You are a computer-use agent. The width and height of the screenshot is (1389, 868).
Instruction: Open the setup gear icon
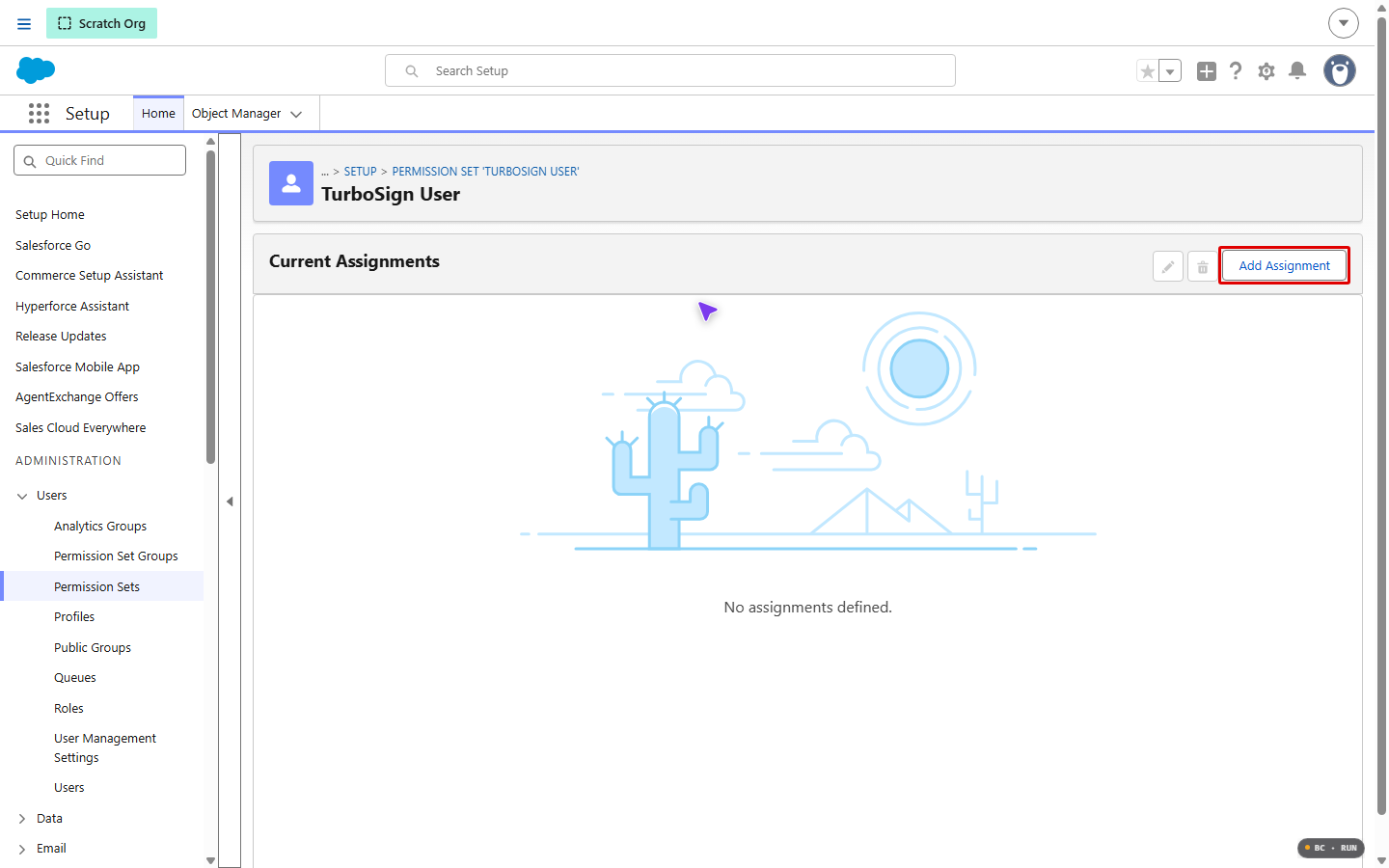point(1266,70)
